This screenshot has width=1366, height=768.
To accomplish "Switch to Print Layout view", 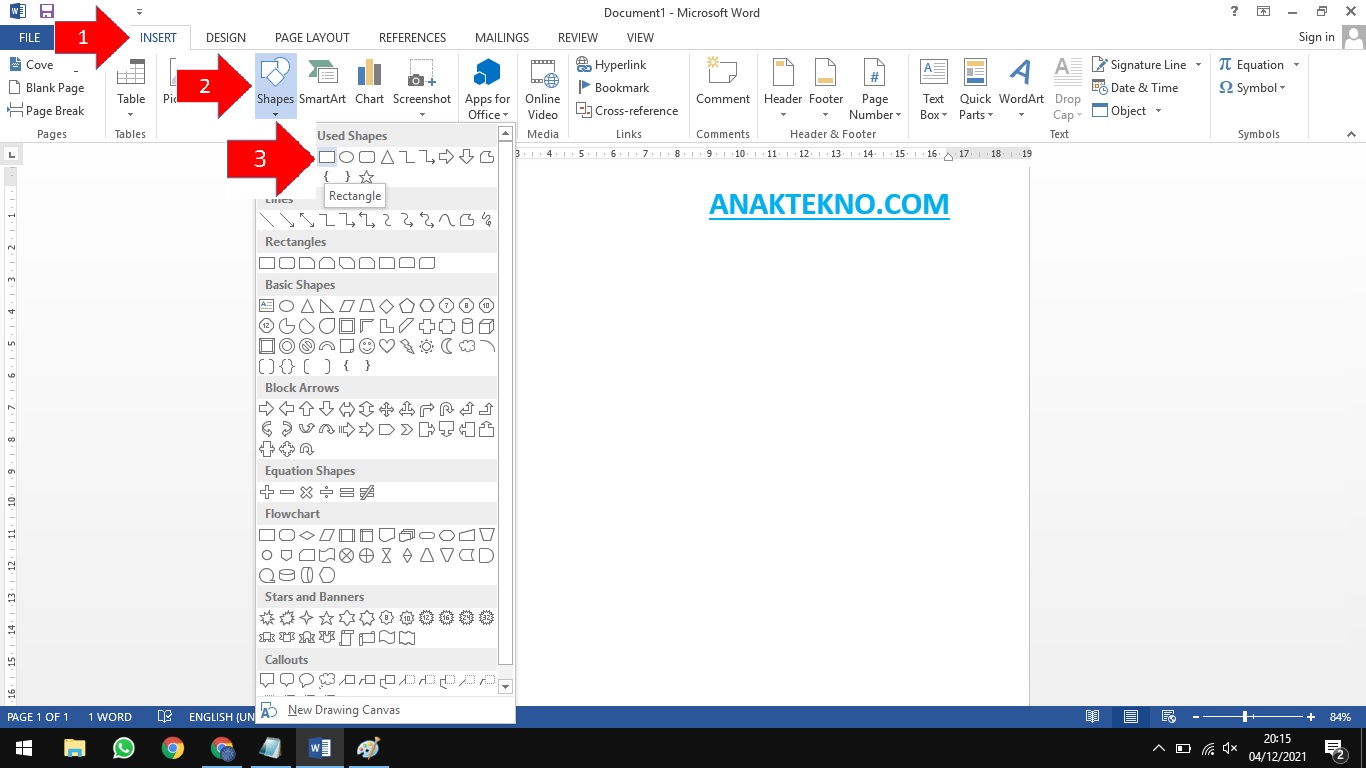I will [x=1131, y=717].
